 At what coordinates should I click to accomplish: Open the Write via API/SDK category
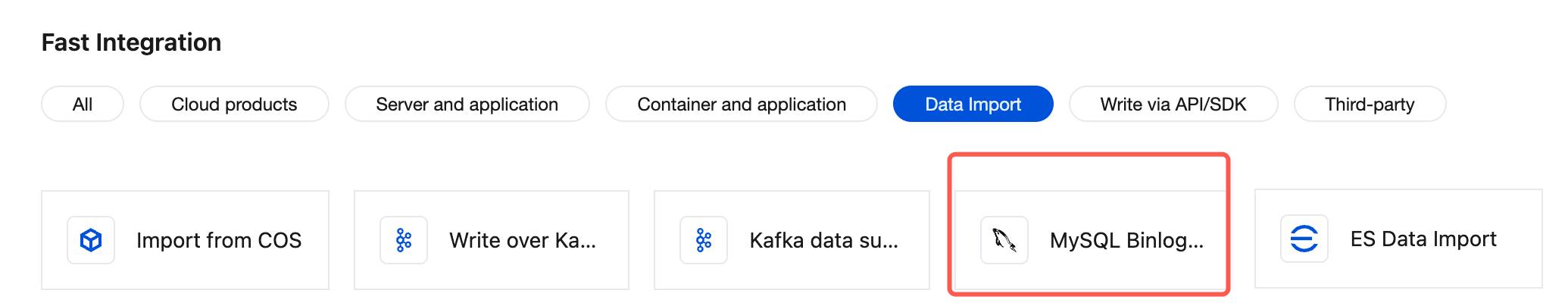click(x=1173, y=104)
